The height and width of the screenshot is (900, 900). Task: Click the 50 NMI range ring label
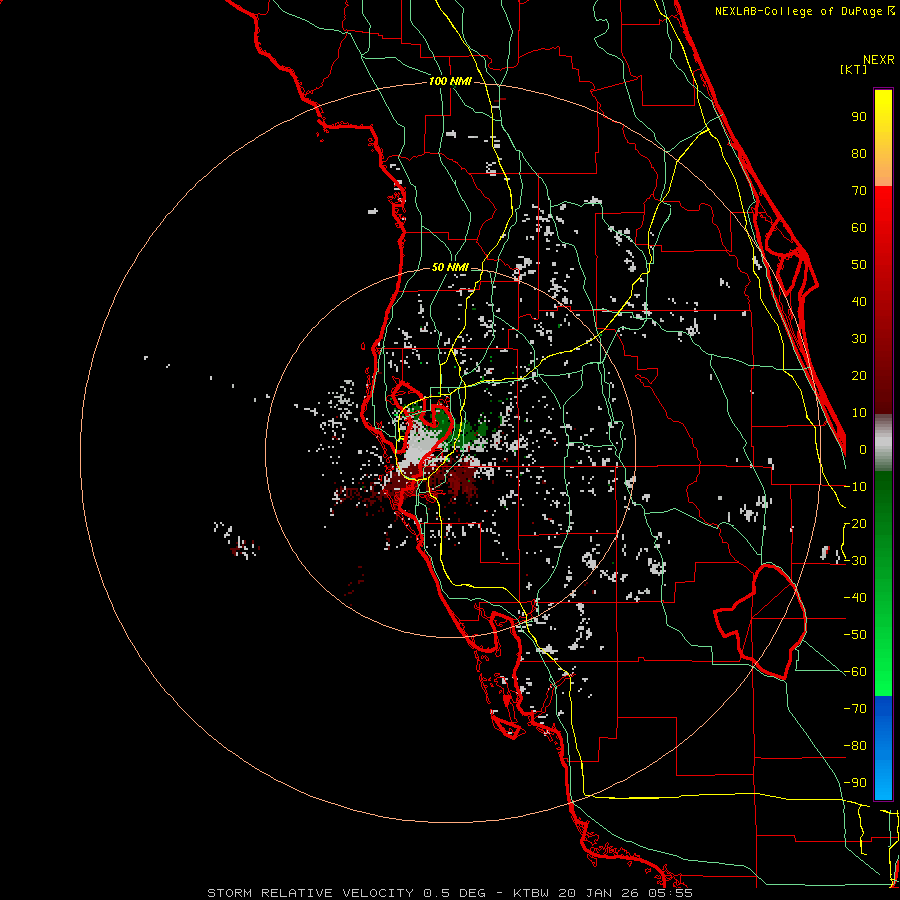coord(450,267)
